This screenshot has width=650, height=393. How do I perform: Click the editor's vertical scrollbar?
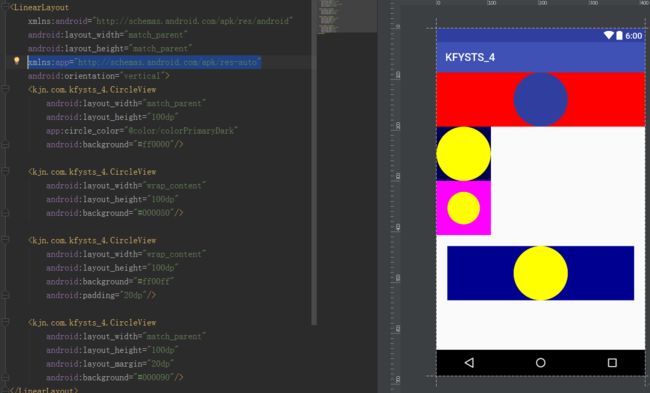pyautogui.click(x=314, y=163)
